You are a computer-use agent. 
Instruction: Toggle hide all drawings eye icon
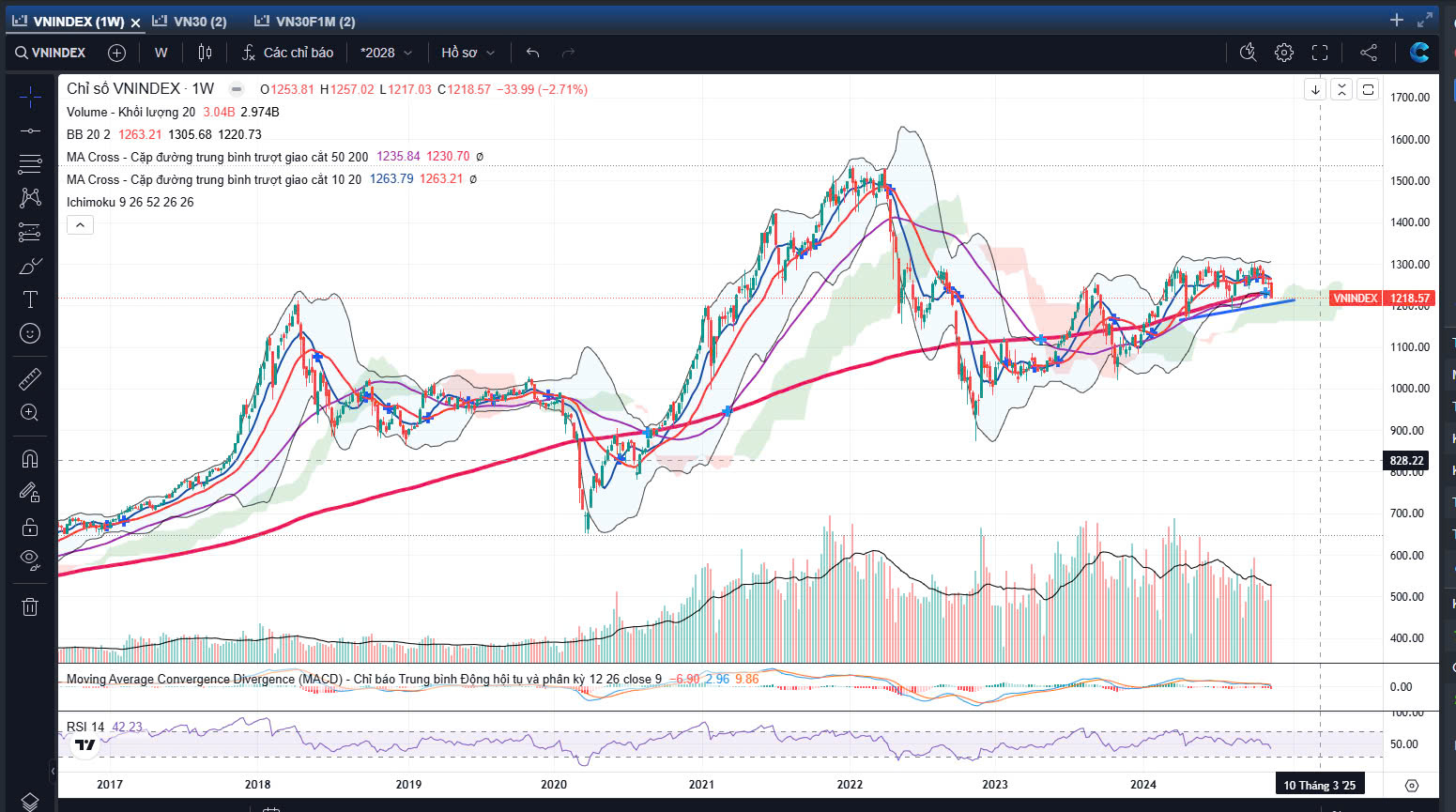coord(30,560)
